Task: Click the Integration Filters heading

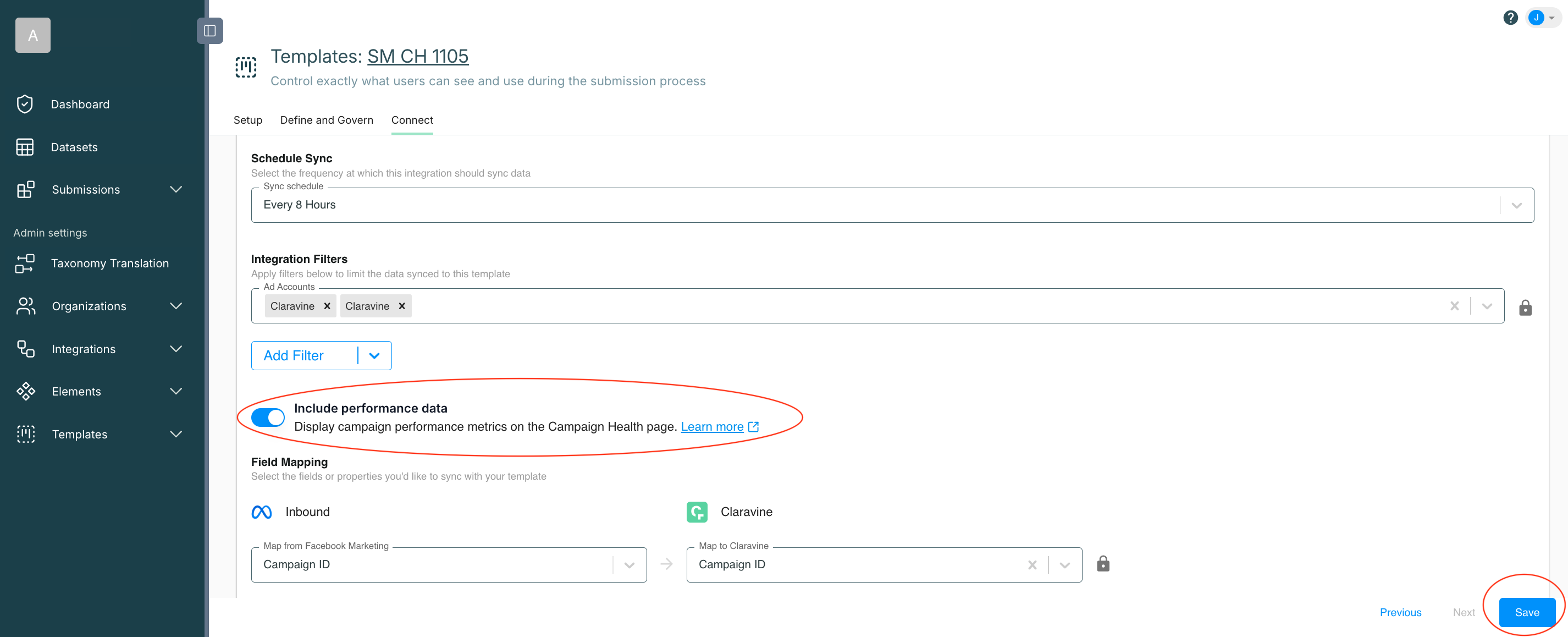Action: (x=299, y=259)
